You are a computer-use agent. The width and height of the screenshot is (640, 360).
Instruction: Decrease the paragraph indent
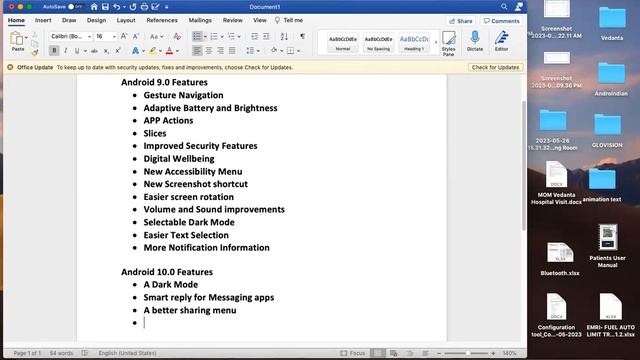[x=254, y=36]
